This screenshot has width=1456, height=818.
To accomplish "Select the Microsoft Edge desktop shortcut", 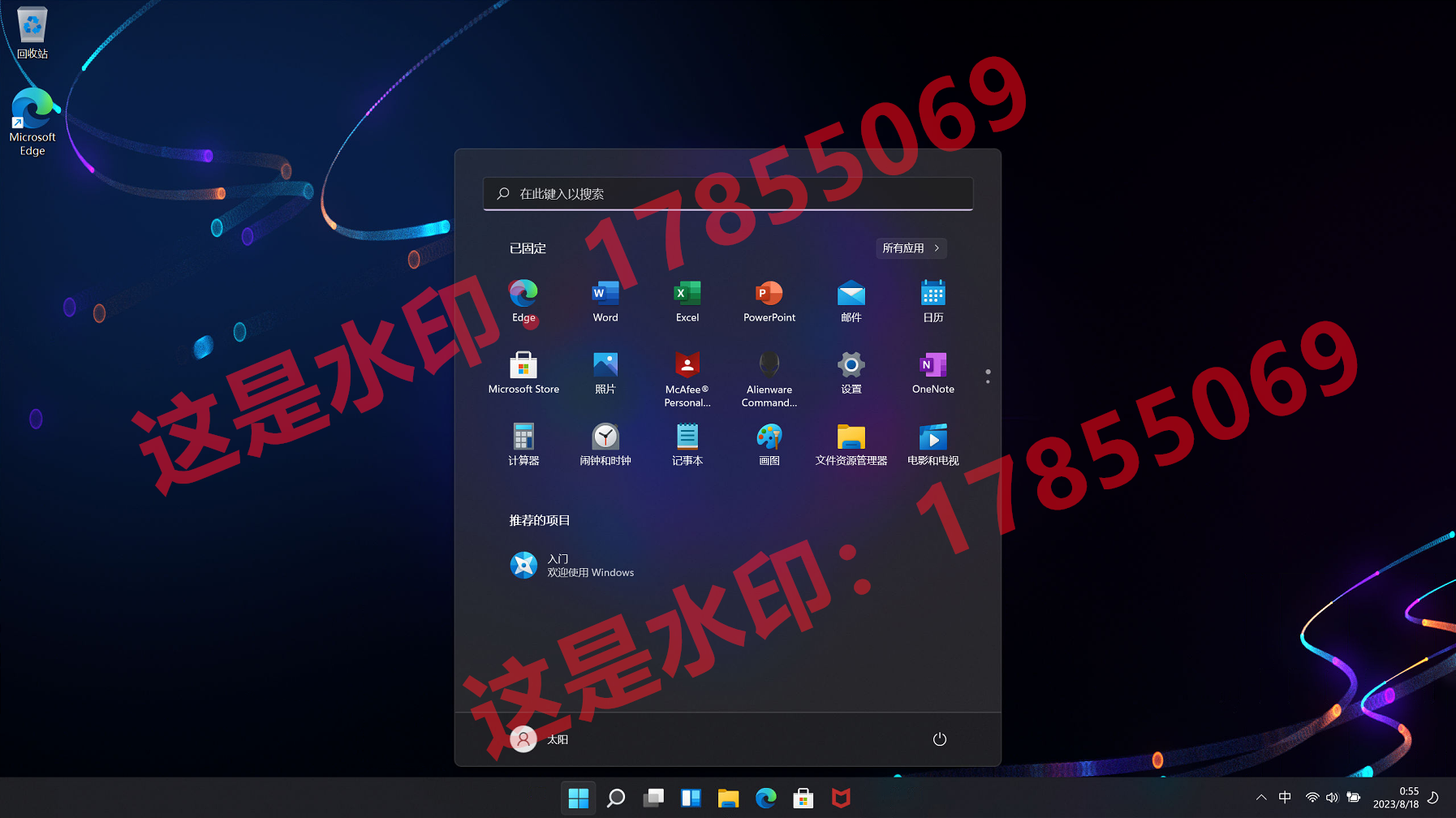I will (x=32, y=122).
